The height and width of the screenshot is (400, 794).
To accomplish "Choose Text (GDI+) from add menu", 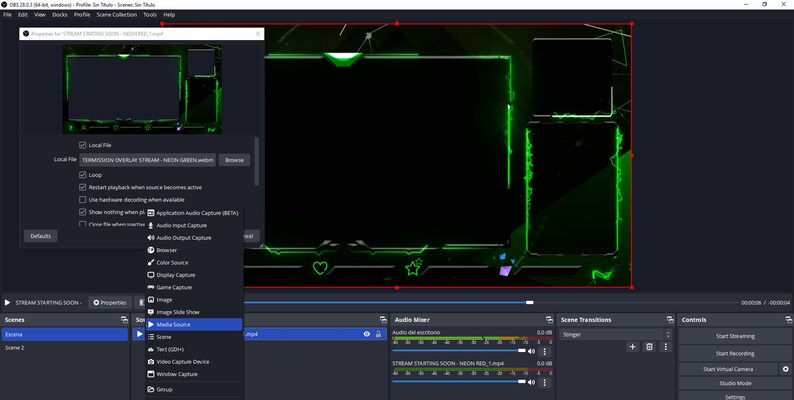I will [194, 349].
